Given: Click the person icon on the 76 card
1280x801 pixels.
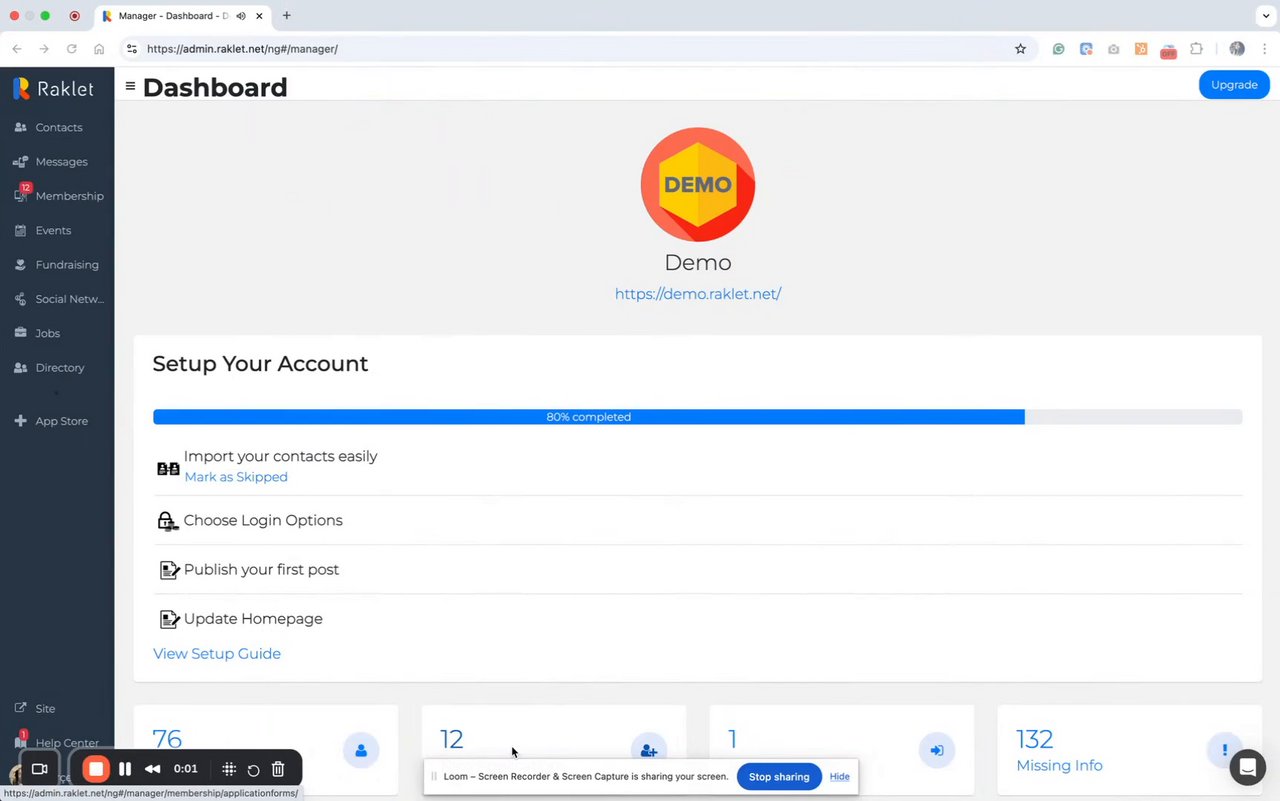Looking at the screenshot, I should pyautogui.click(x=361, y=750).
